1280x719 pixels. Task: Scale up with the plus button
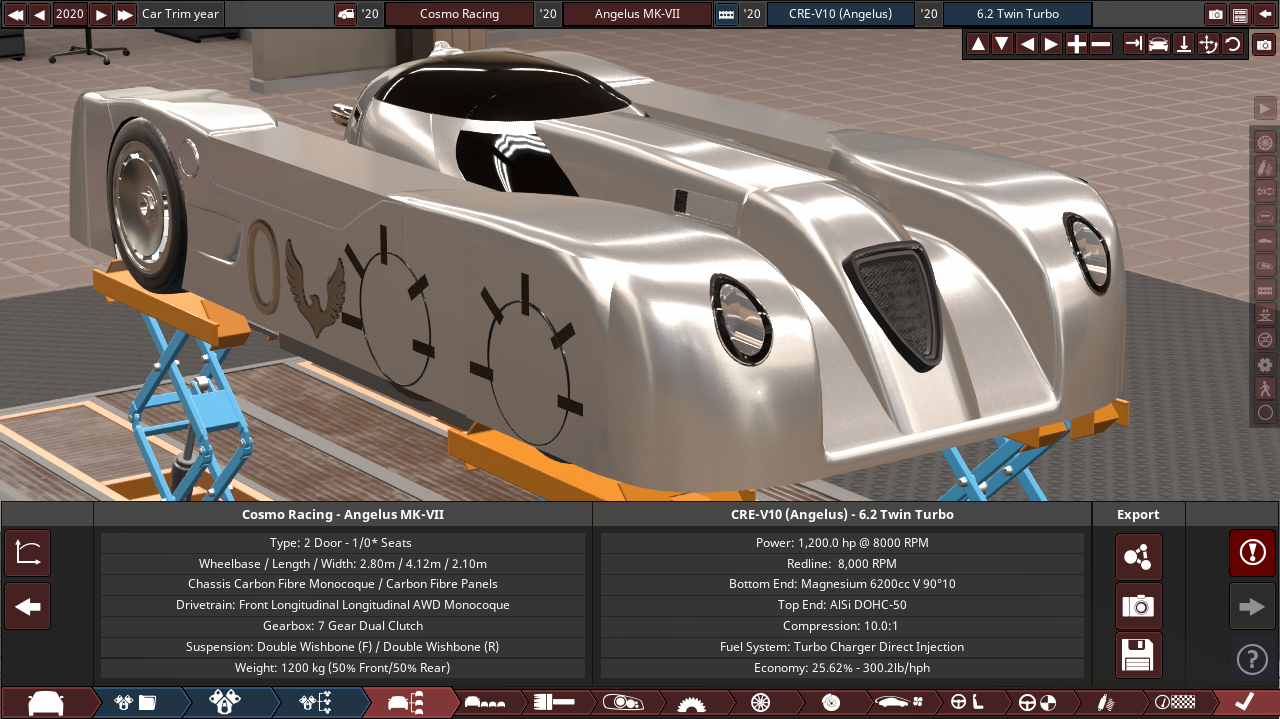[x=1076, y=44]
